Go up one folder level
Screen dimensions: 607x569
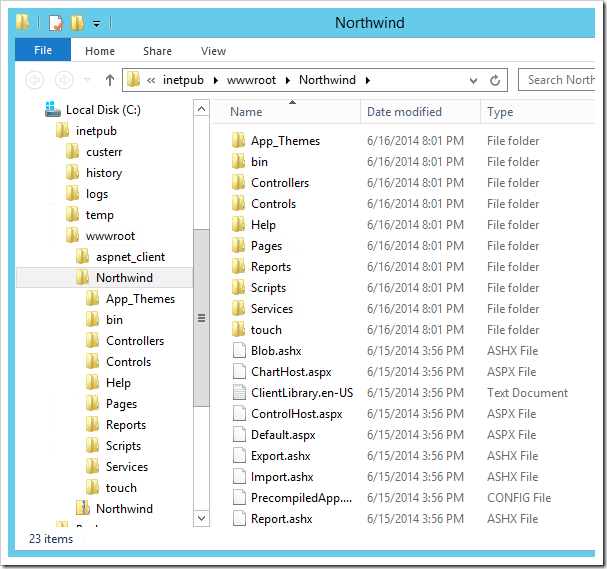110,80
